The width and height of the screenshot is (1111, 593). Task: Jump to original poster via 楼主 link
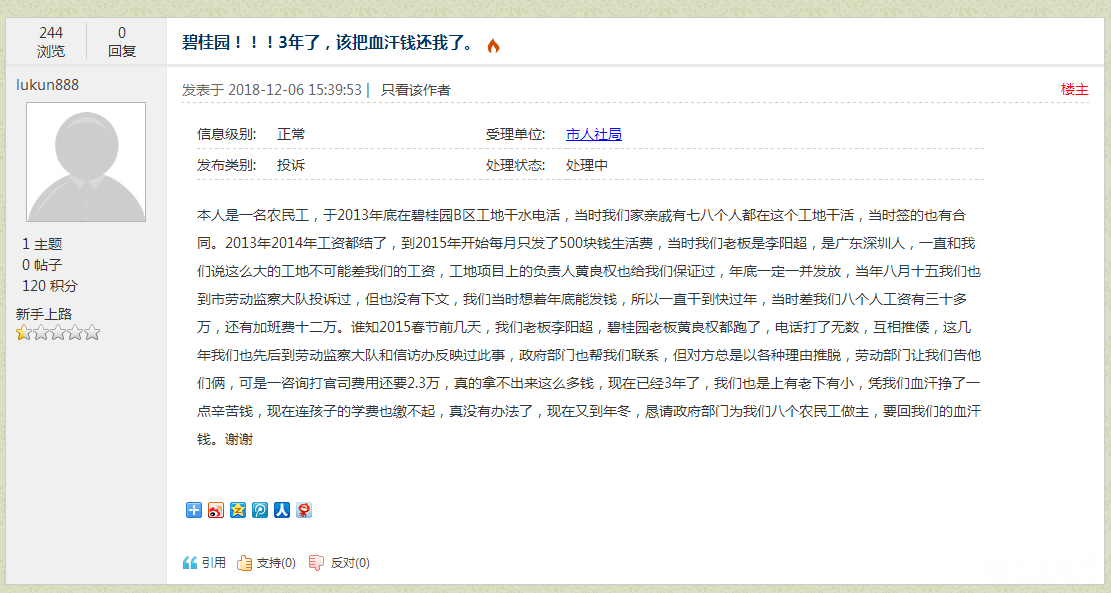pos(1075,88)
